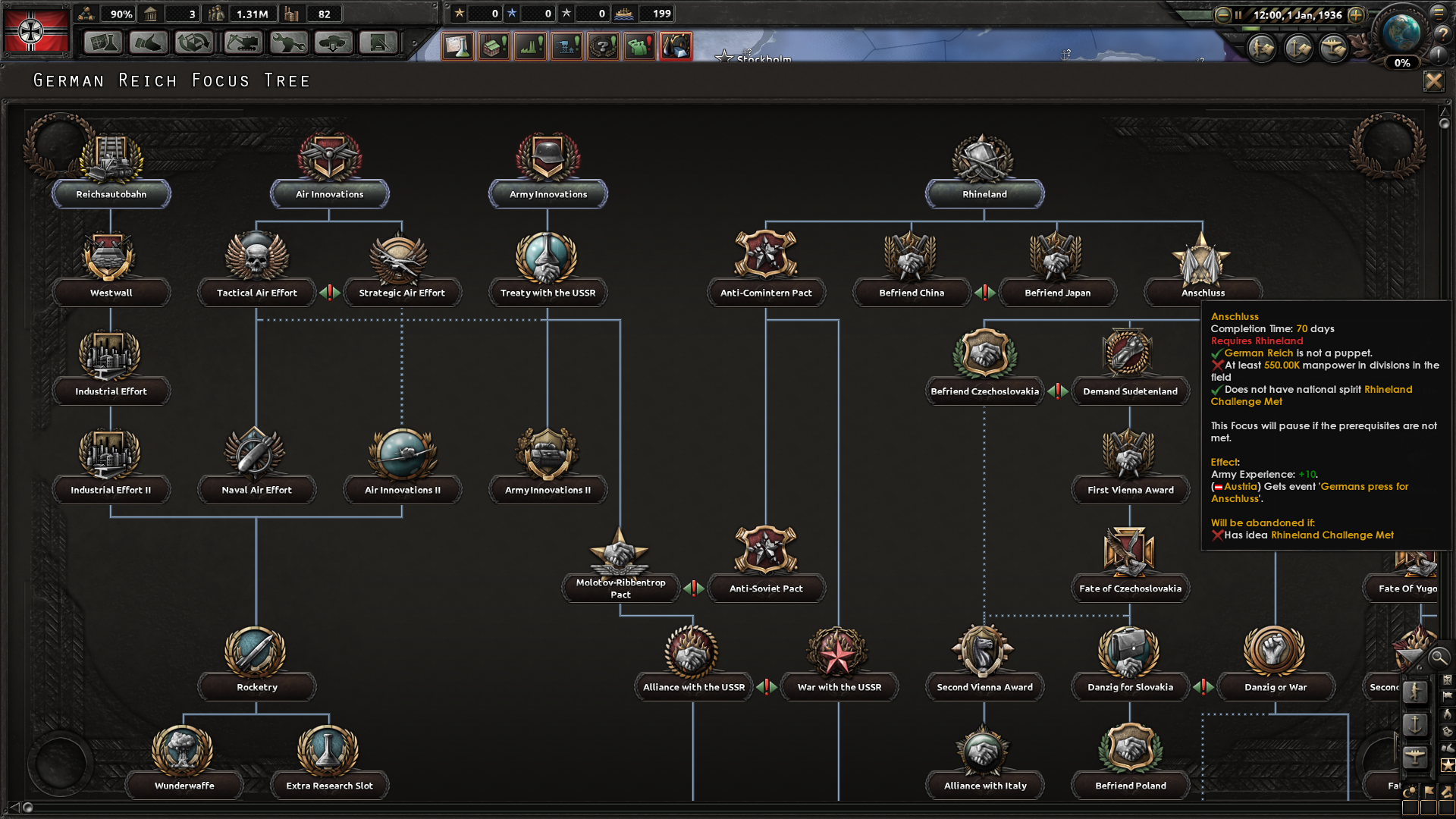Screen dimensions: 1456x819
Task: Click the horizontal scrollbar left arrow
Action: click(13, 807)
